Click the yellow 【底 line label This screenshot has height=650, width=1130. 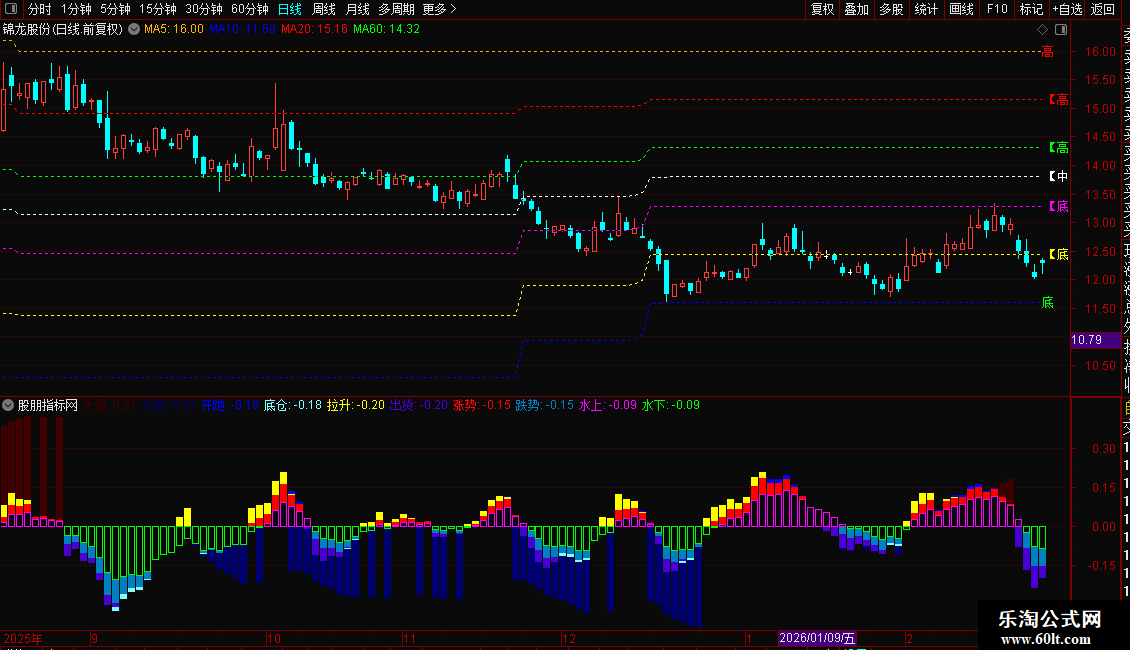tap(1059, 254)
